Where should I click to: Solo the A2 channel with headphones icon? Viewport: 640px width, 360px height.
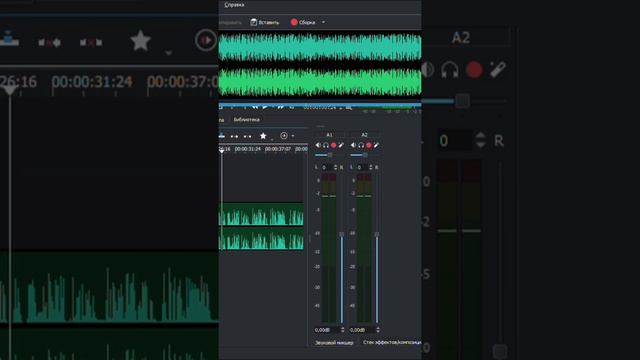(361, 145)
